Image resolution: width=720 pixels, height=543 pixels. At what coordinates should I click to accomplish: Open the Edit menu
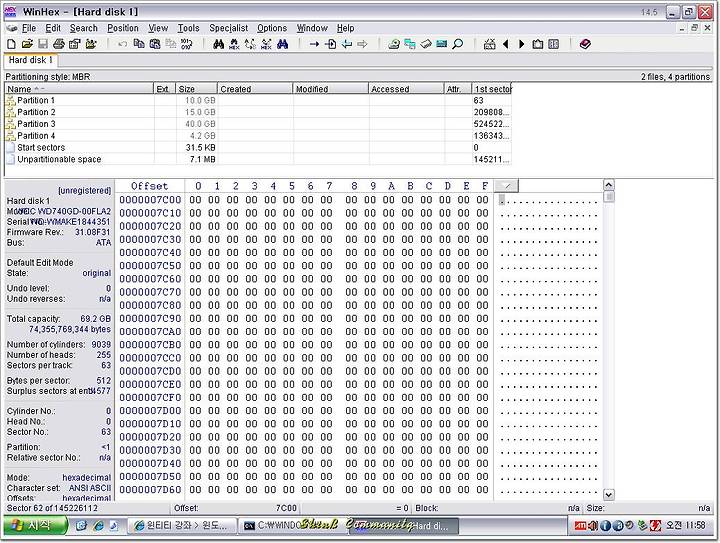53,28
